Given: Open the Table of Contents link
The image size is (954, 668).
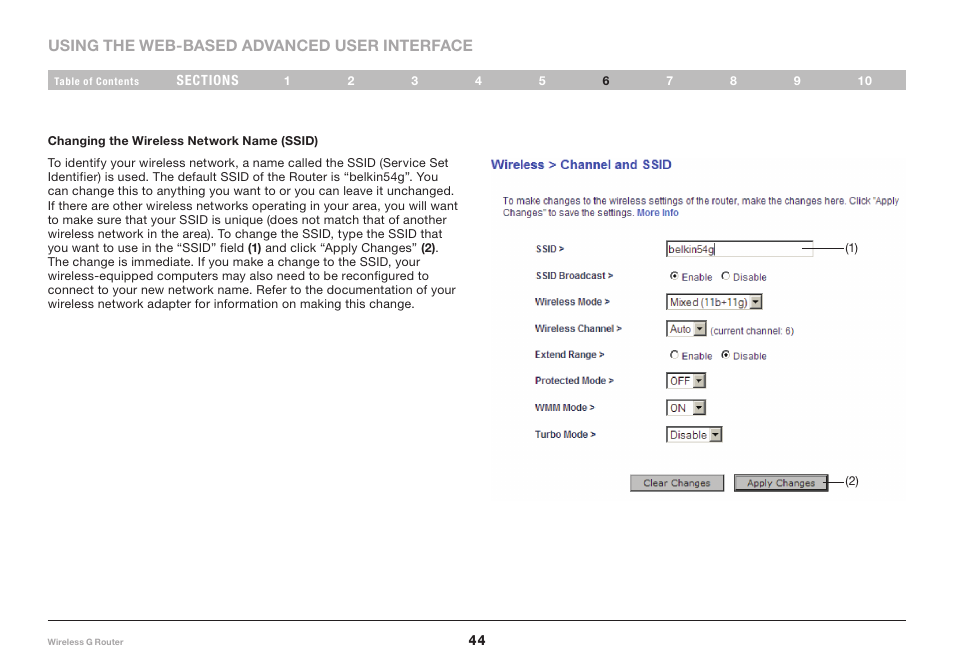Looking at the screenshot, I should point(96,81).
